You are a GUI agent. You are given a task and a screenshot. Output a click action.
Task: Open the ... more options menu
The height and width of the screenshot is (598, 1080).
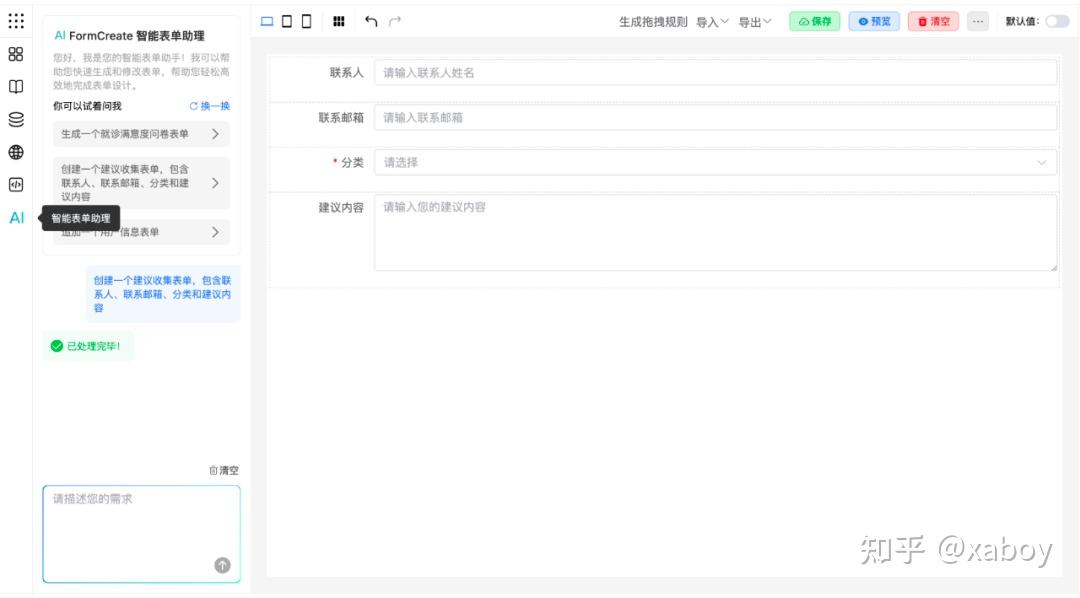click(977, 19)
